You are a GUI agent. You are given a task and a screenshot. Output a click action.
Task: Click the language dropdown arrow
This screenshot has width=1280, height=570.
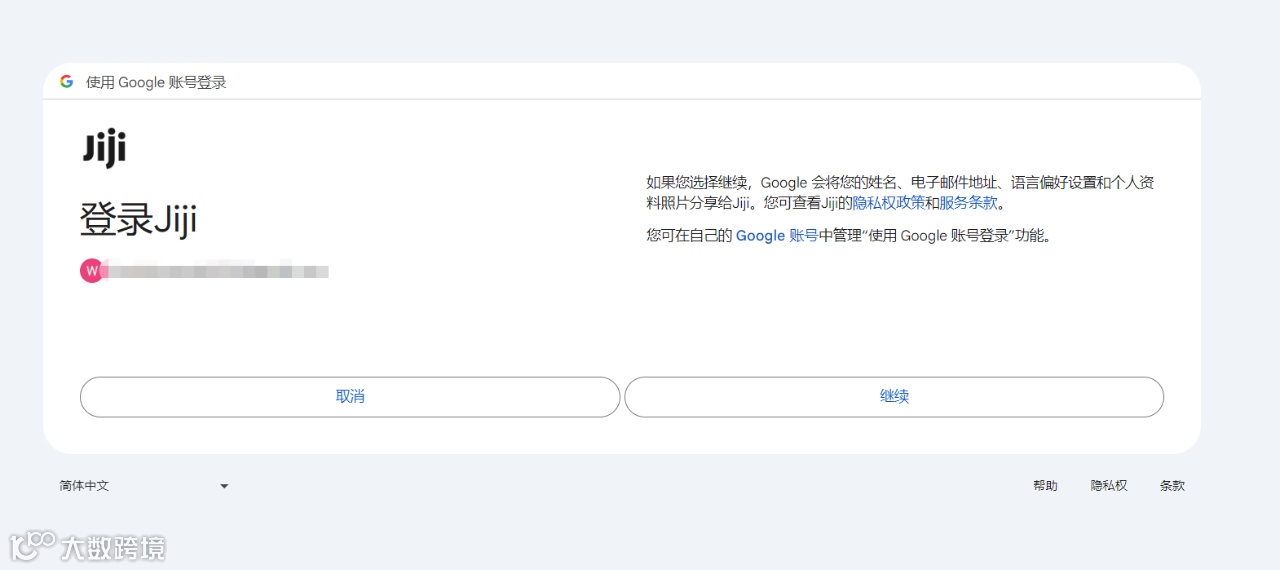(x=224, y=487)
